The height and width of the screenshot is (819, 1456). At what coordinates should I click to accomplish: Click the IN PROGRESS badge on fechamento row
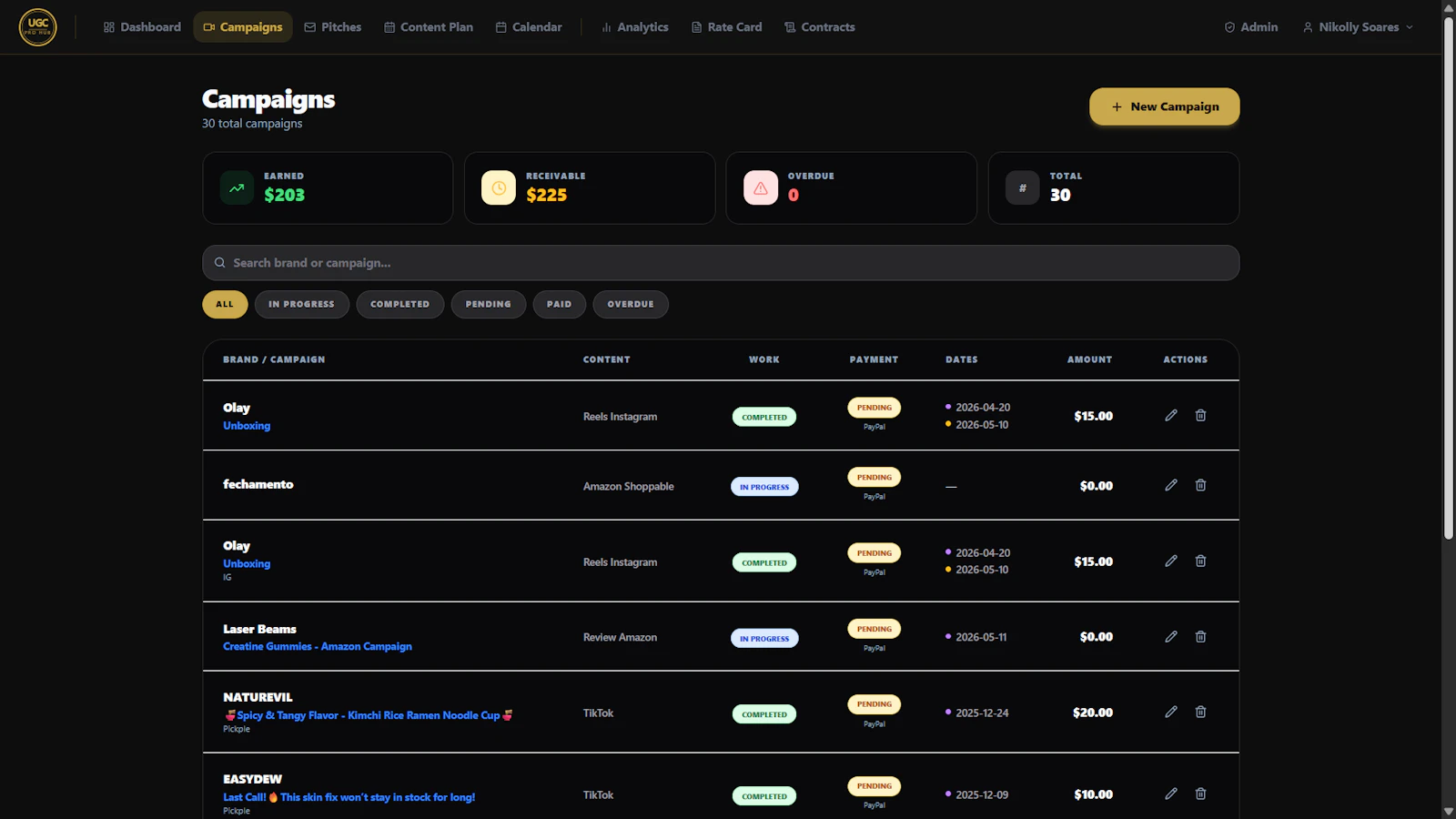764,487
